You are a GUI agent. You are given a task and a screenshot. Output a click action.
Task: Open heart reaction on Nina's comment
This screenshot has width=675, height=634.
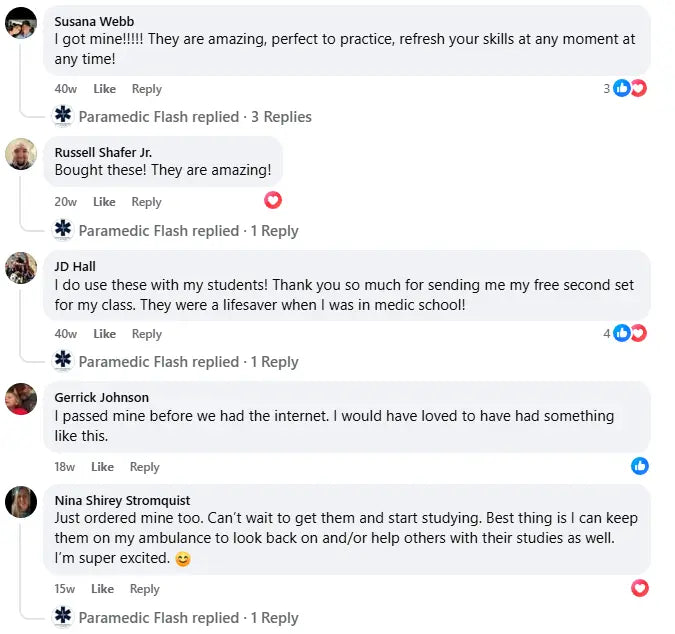[x=640, y=588]
